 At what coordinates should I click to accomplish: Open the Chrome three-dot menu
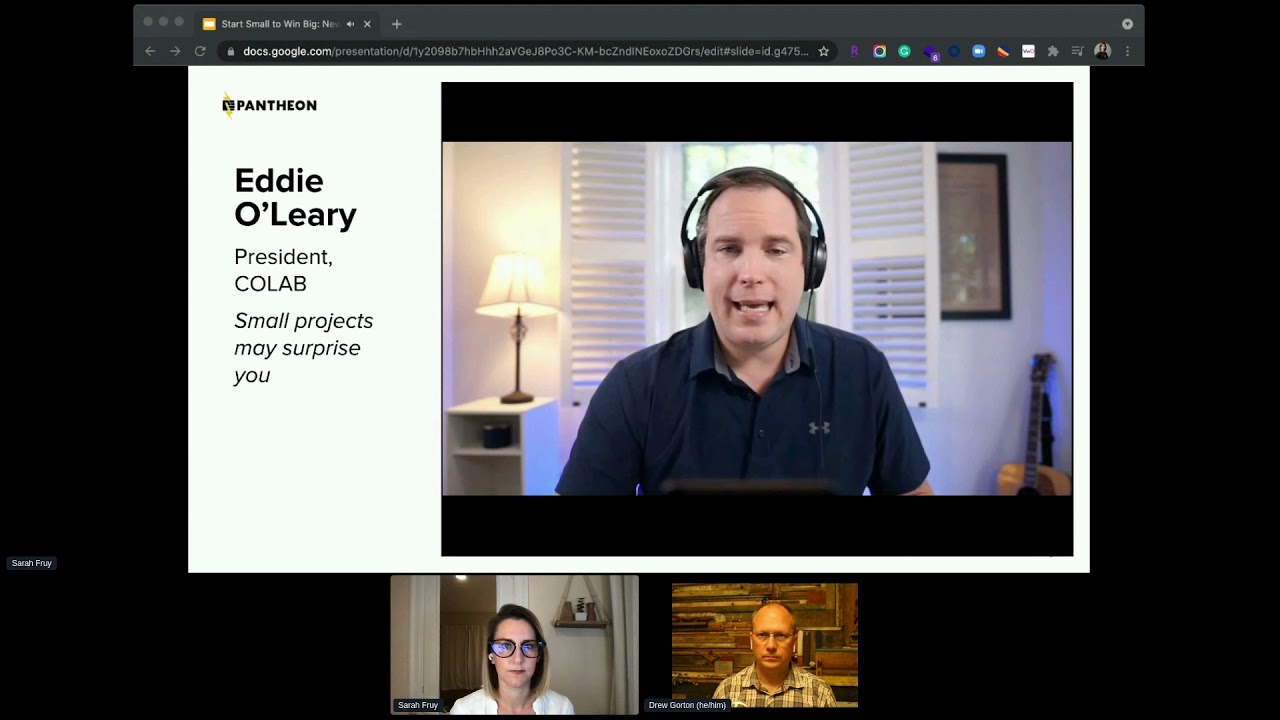[1127, 51]
